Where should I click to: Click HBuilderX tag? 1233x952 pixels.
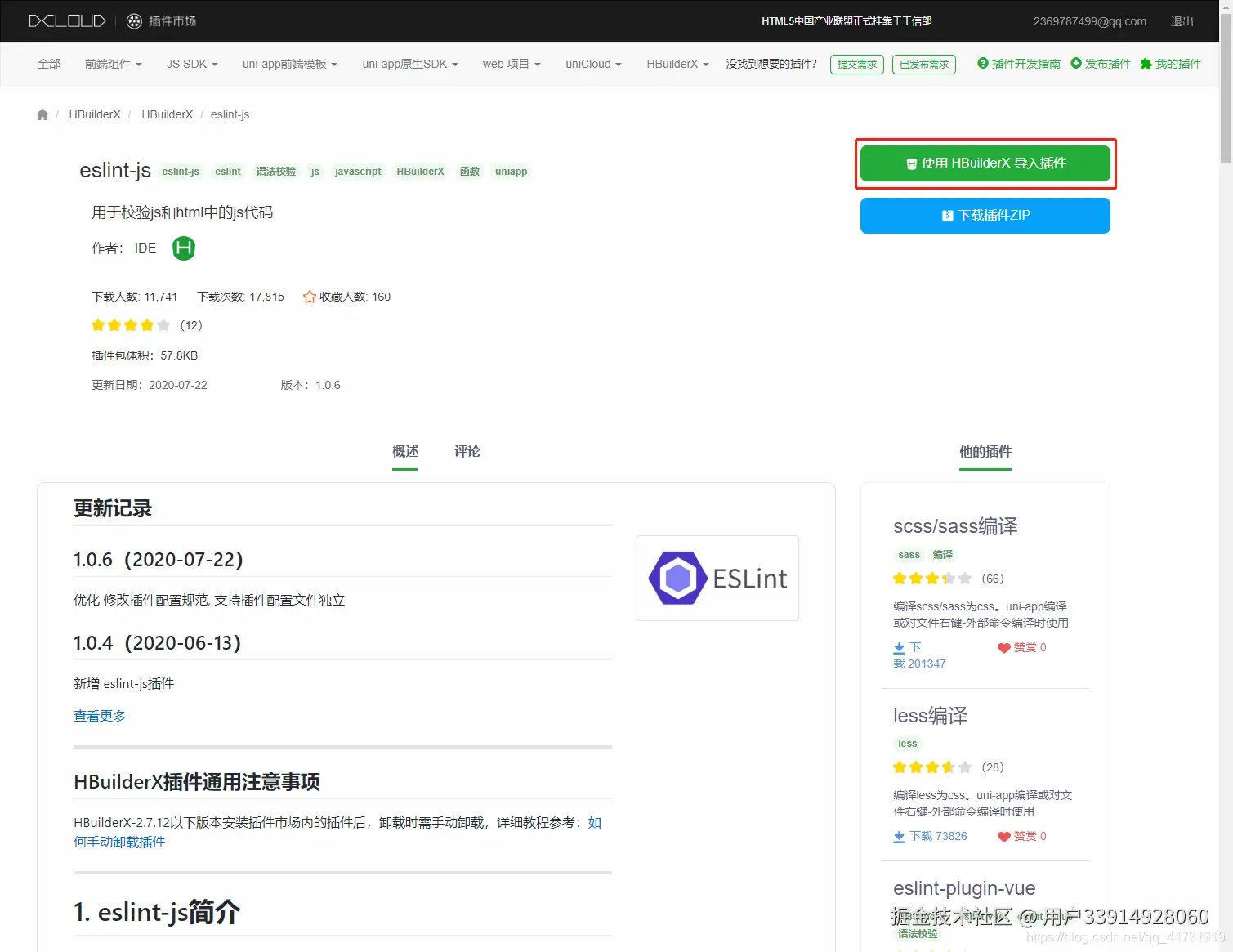[420, 172]
